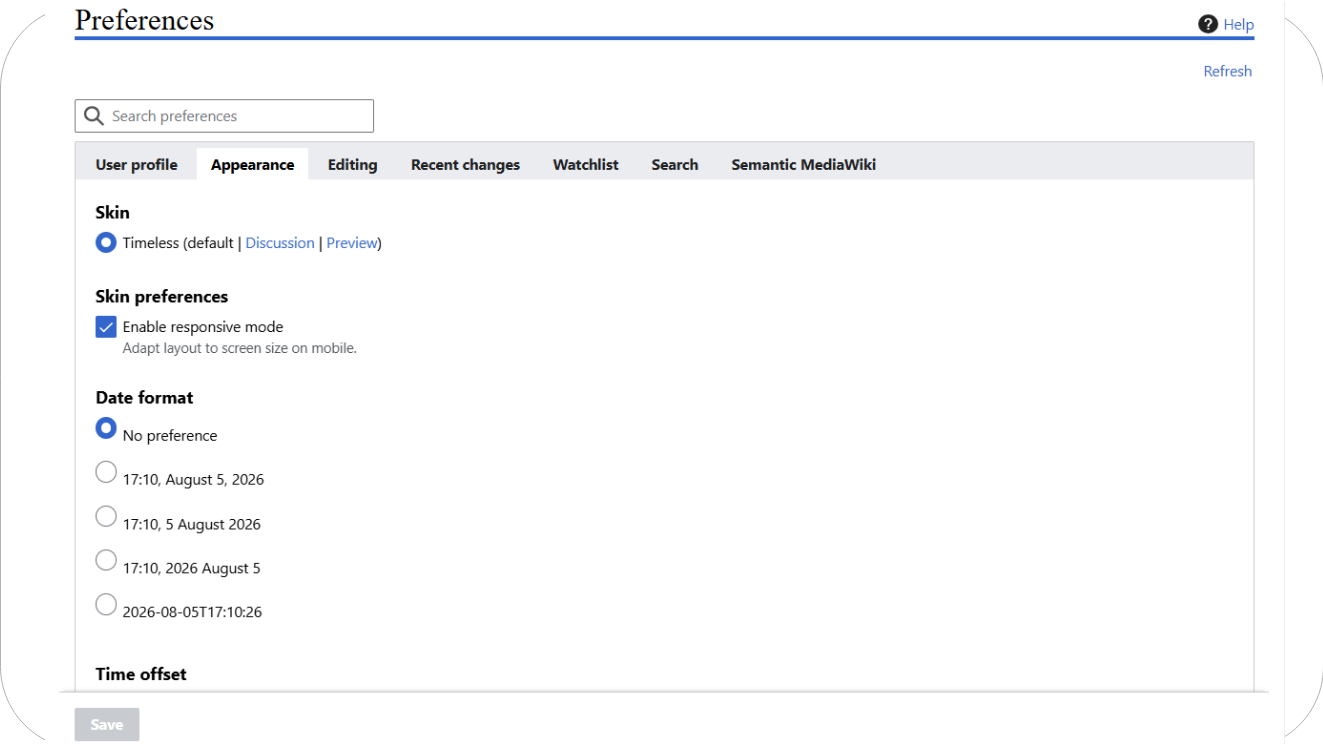Click the Time offset heading
Screen dimensions: 1323x744
[x=141, y=674]
